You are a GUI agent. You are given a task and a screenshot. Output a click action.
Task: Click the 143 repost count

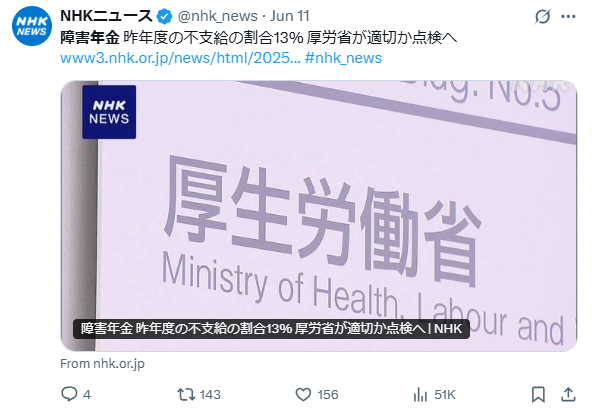pyautogui.click(x=210, y=395)
